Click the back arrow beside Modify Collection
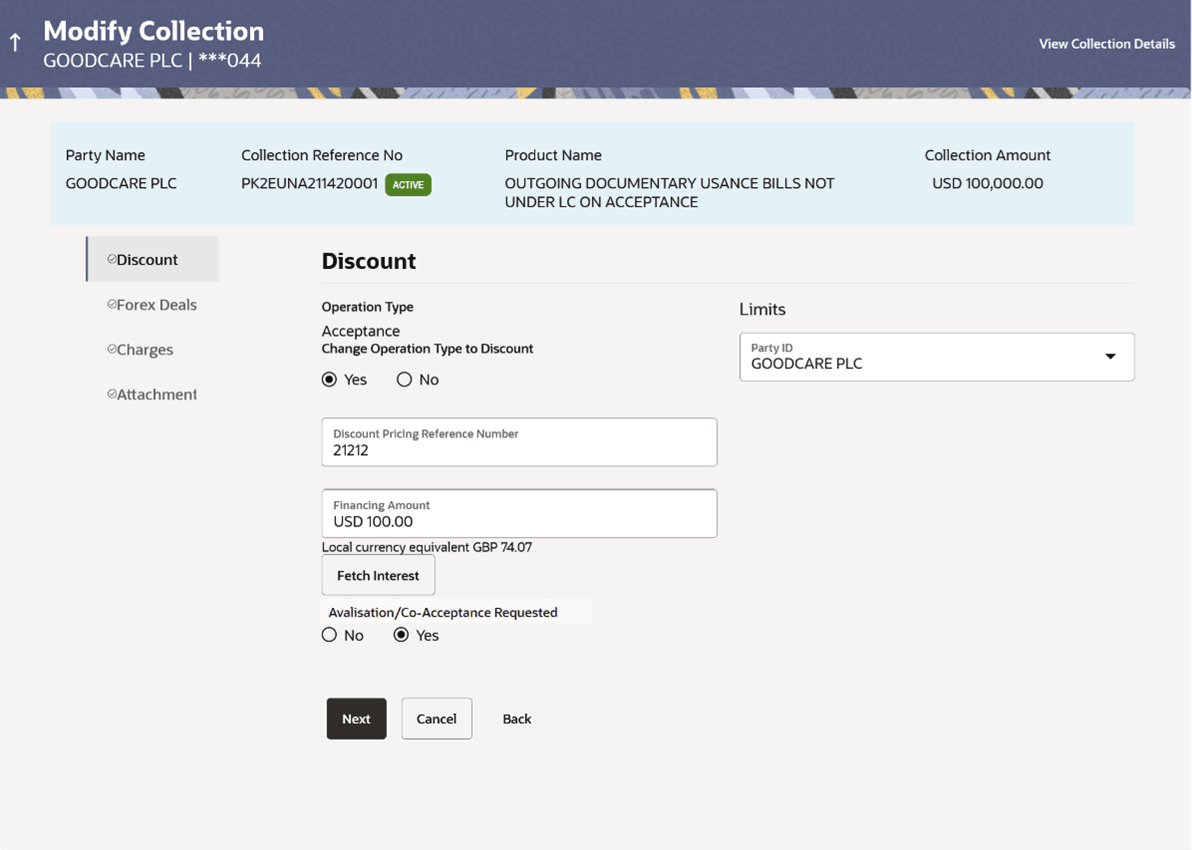 [x=15, y=43]
